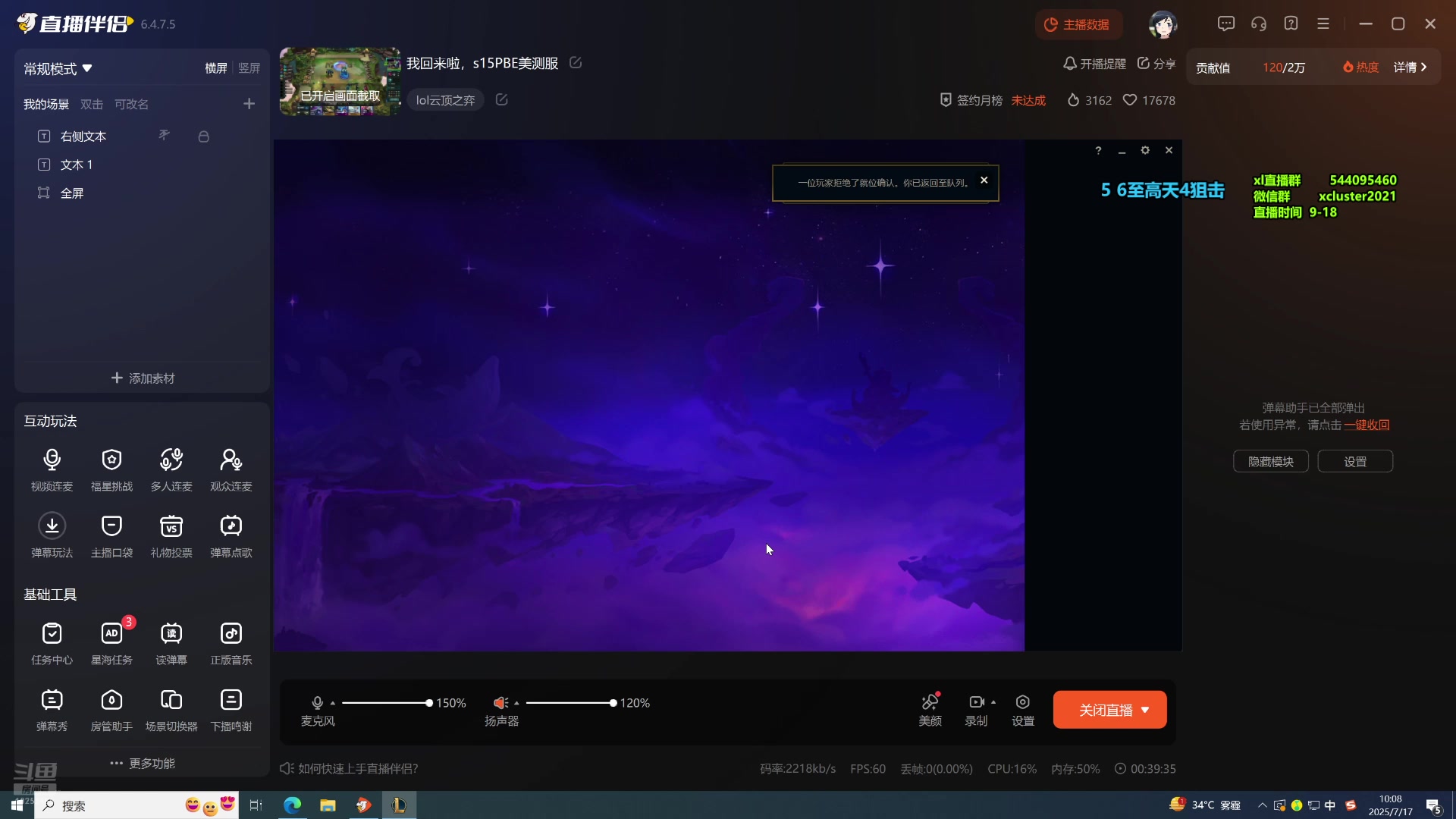Open 设置 next to the record button
This screenshot has height=819, width=1456.
pyautogui.click(x=1023, y=710)
